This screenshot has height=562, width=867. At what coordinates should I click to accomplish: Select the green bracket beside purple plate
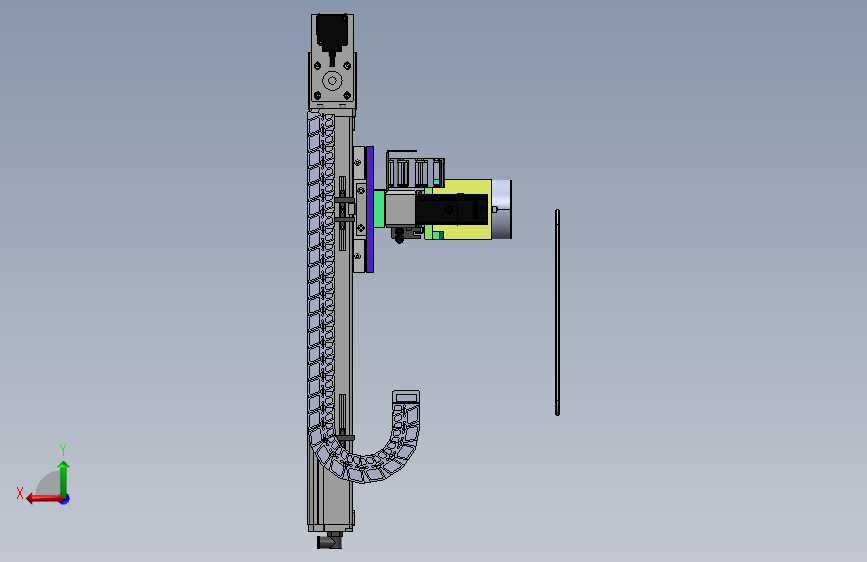[379, 209]
